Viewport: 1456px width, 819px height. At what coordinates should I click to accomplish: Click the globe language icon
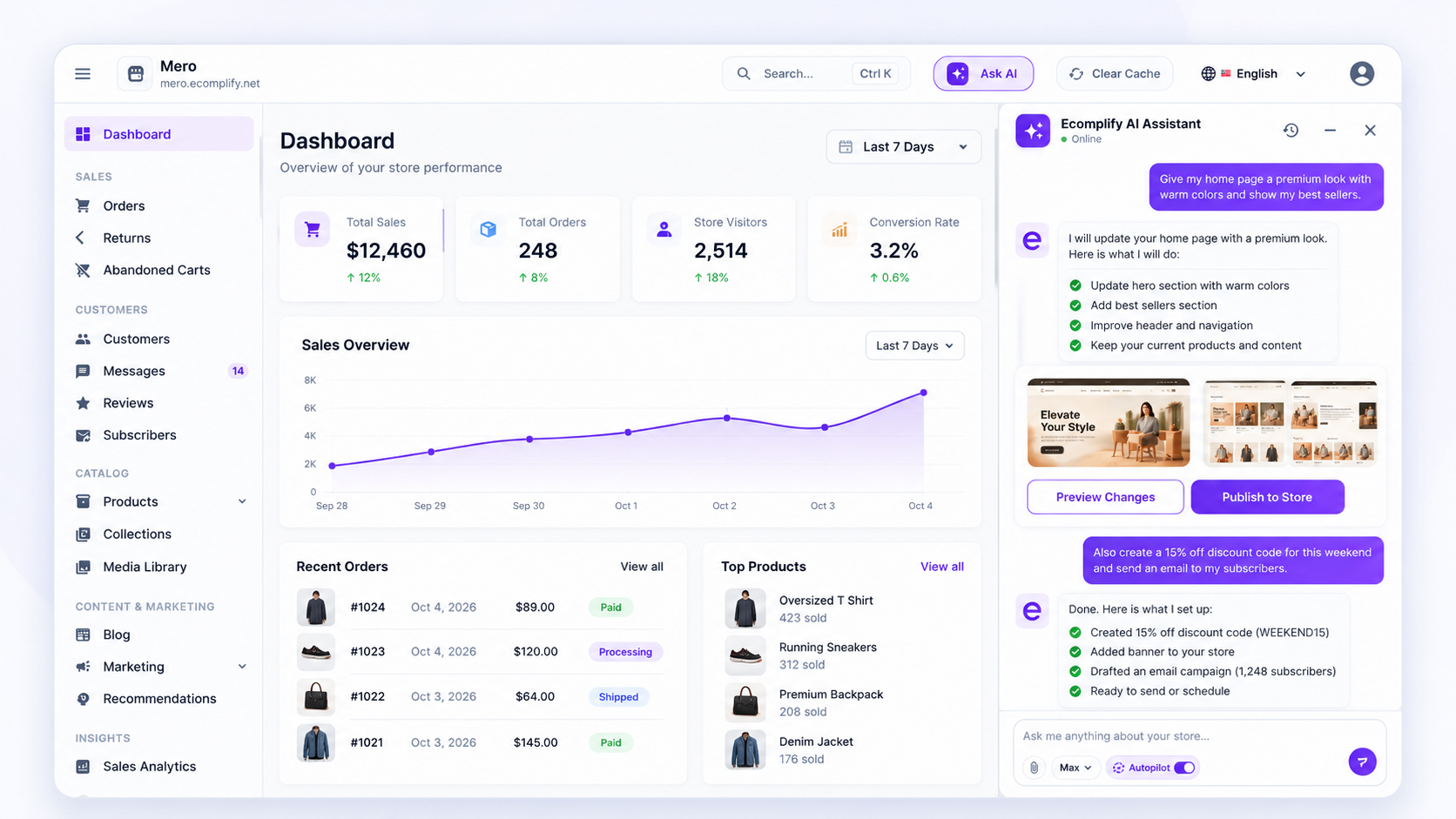click(x=1208, y=74)
